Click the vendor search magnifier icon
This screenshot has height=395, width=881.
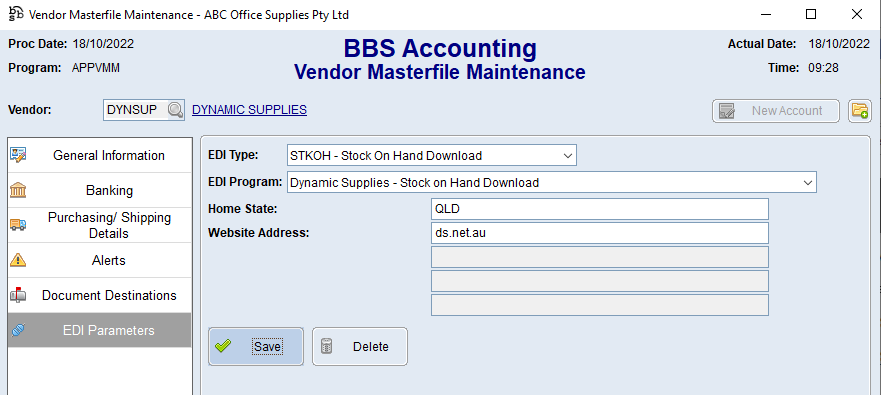pyautogui.click(x=176, y=110)
